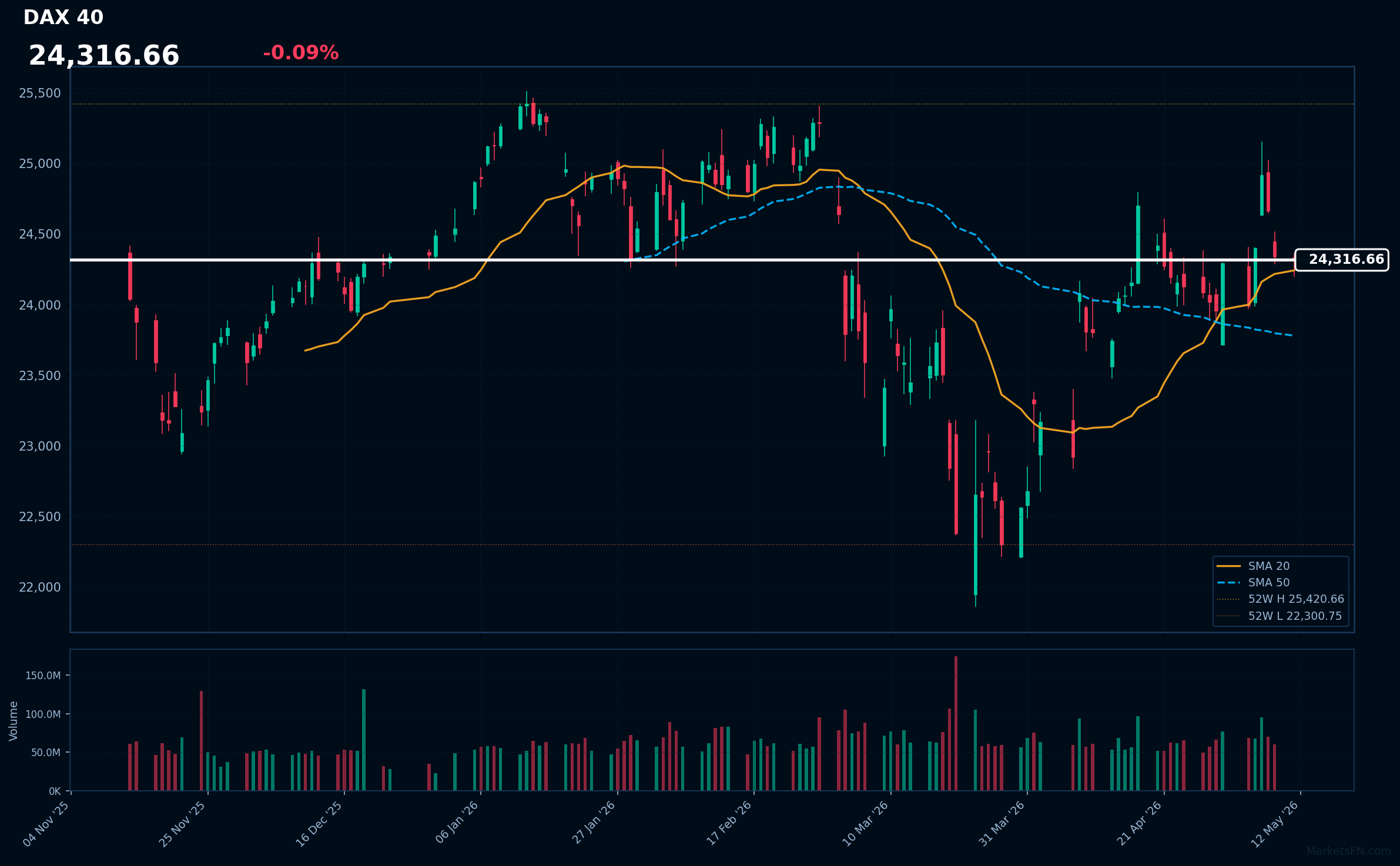Click the 50.0M volume axis label

click(46, 753)
